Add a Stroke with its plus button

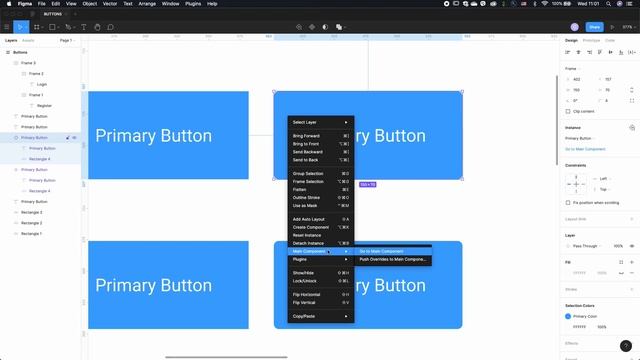click(632, 289)
